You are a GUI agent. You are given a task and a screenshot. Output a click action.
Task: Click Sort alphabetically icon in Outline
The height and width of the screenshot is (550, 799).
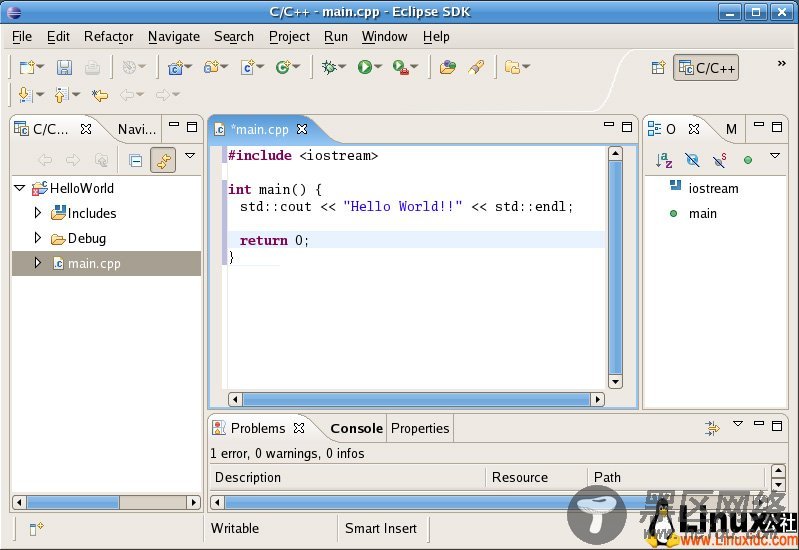tap(664, 160)
